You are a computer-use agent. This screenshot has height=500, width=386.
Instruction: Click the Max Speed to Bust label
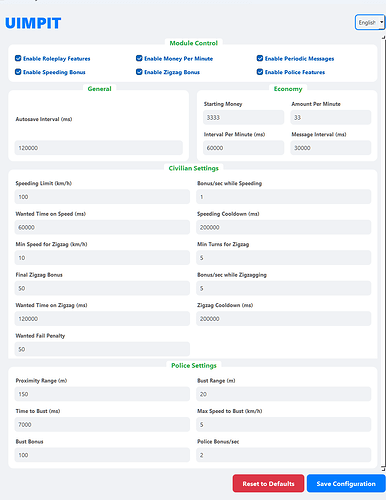click(230, 411)
